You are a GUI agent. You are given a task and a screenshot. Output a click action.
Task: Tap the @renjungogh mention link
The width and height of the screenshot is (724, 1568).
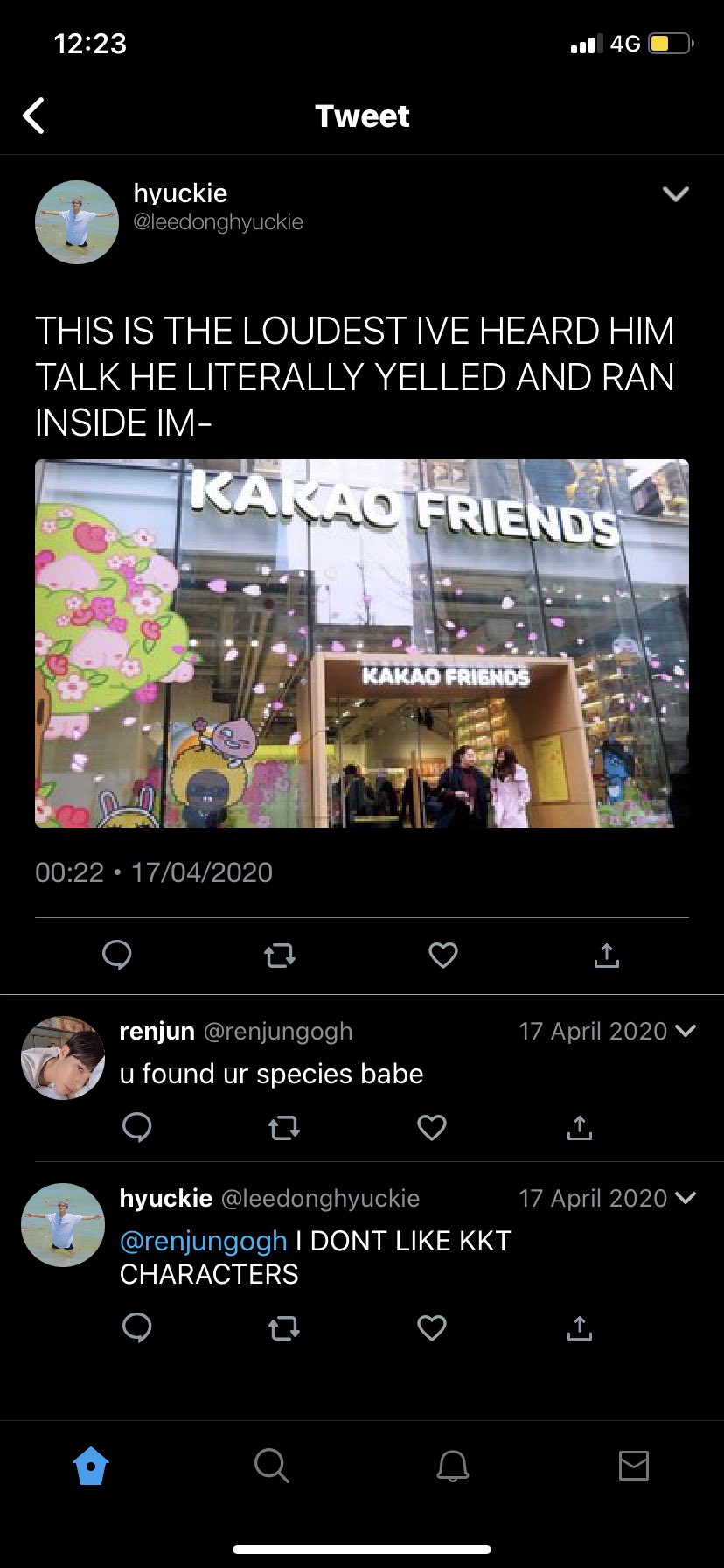[x=203, y=1241]
